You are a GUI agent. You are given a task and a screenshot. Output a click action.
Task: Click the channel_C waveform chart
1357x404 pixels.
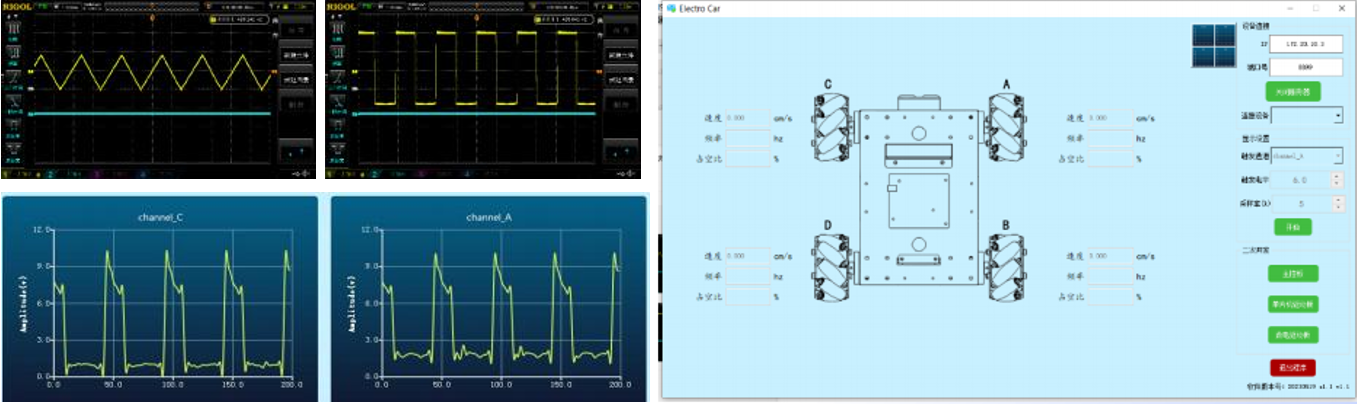point(161,300)
